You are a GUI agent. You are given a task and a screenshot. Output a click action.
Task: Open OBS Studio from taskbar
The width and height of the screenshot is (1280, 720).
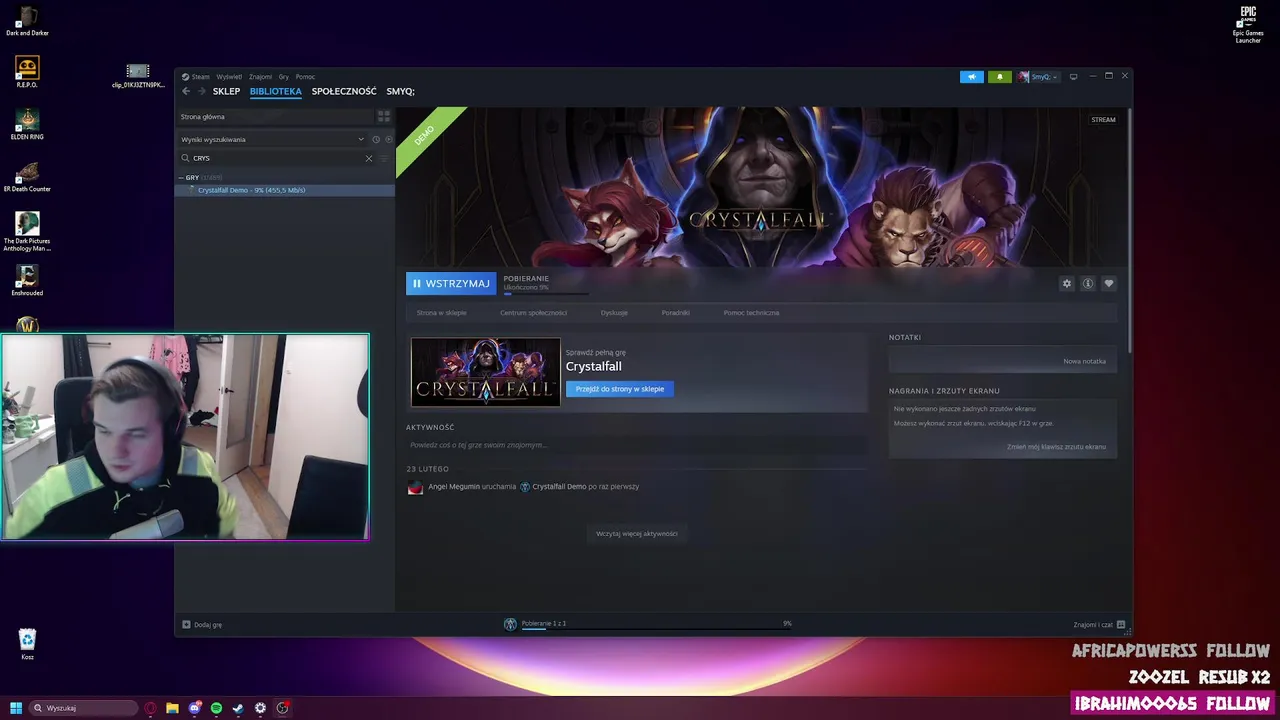[282, 708]
